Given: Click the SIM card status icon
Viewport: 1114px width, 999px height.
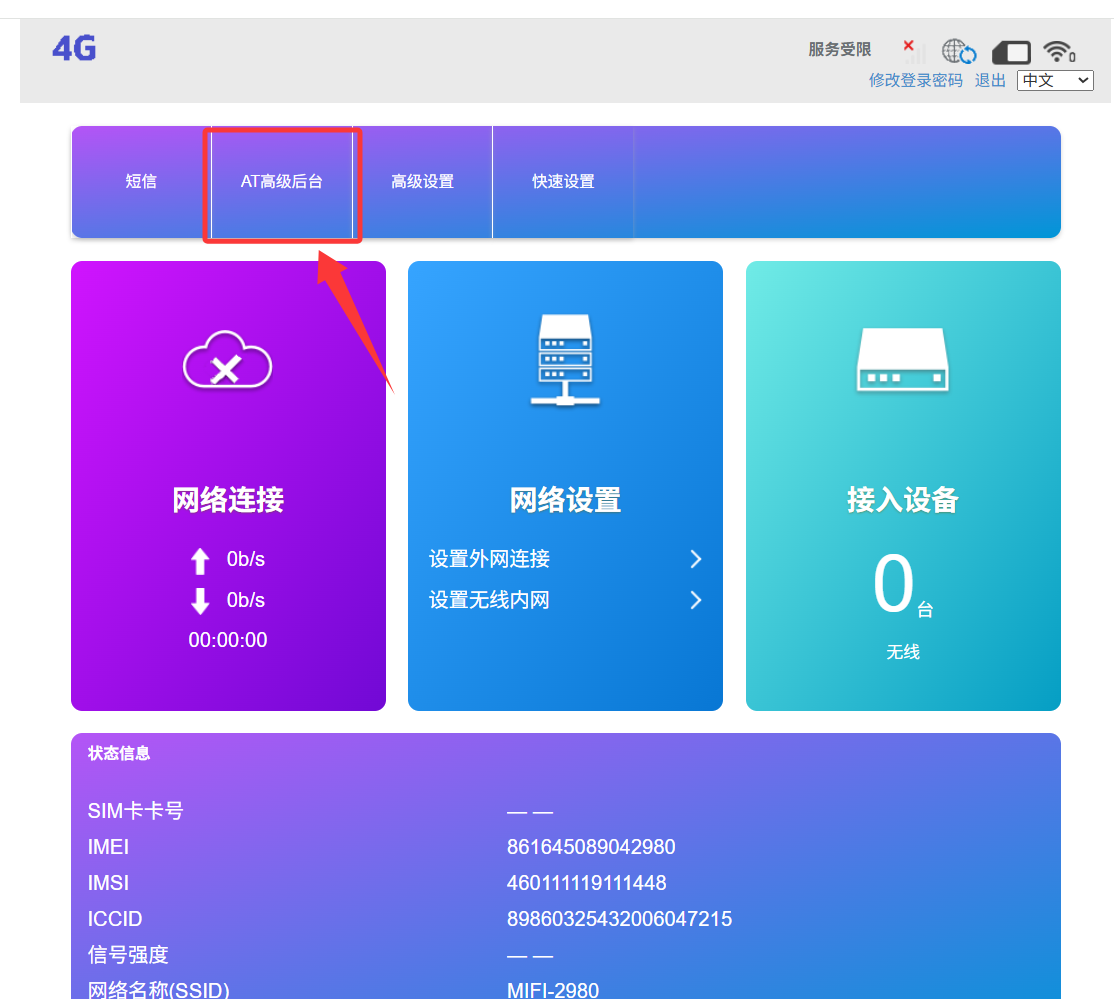Looking at the screenshot, I should coord(1011,52).
